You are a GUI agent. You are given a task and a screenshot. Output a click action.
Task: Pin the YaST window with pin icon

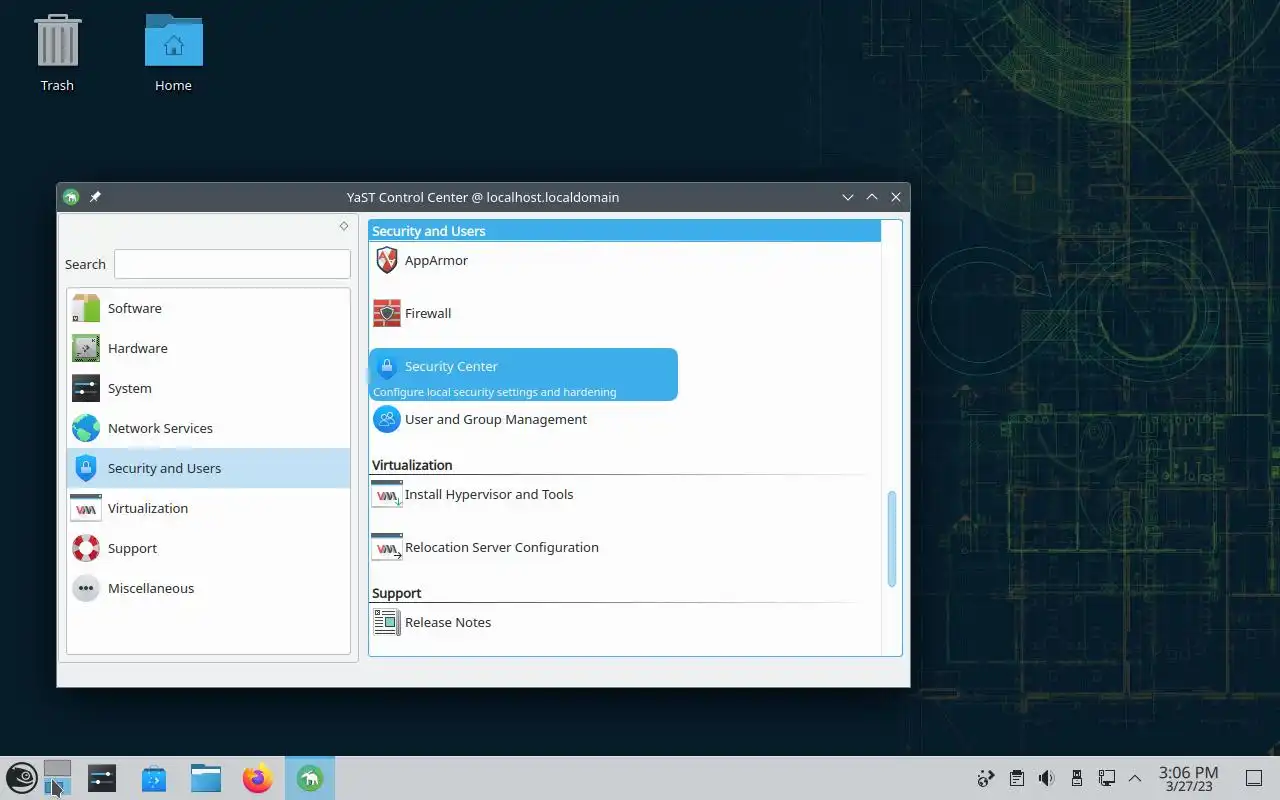click(95, 197)
